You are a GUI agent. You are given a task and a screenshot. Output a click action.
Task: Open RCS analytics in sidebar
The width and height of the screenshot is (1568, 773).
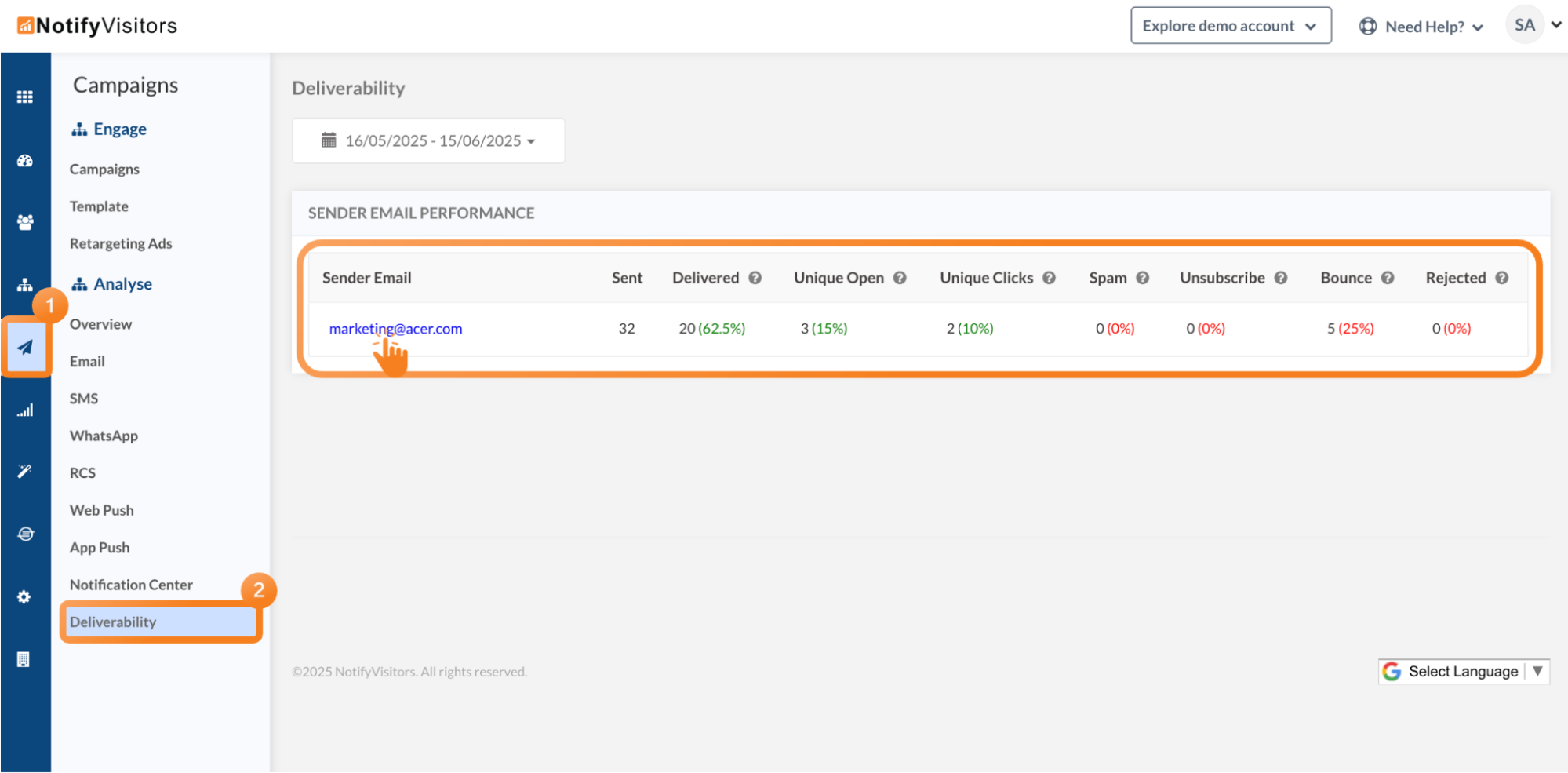[82, 473]
